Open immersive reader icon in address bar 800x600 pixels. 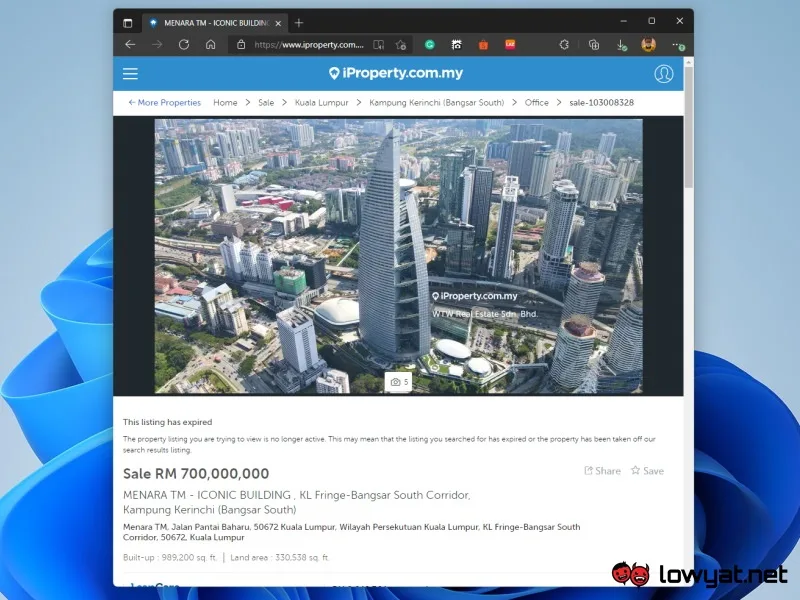378,45
